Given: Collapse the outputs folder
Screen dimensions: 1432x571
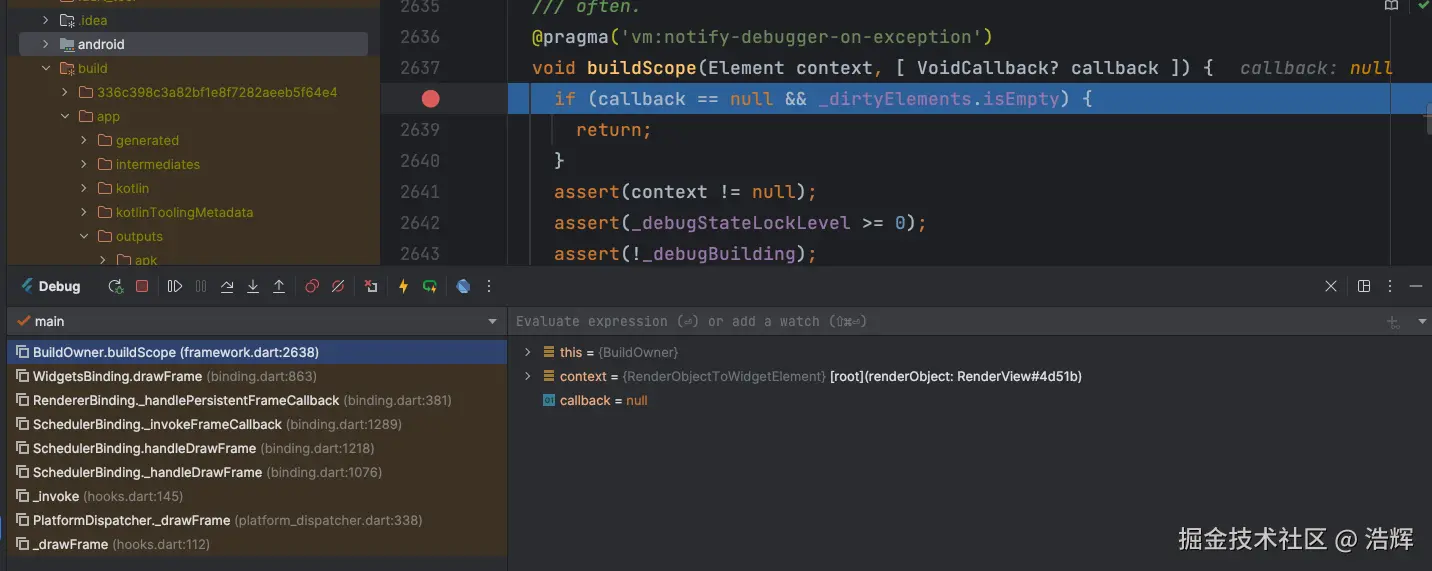Looking at the screenshot, I should tap(84, 236).
